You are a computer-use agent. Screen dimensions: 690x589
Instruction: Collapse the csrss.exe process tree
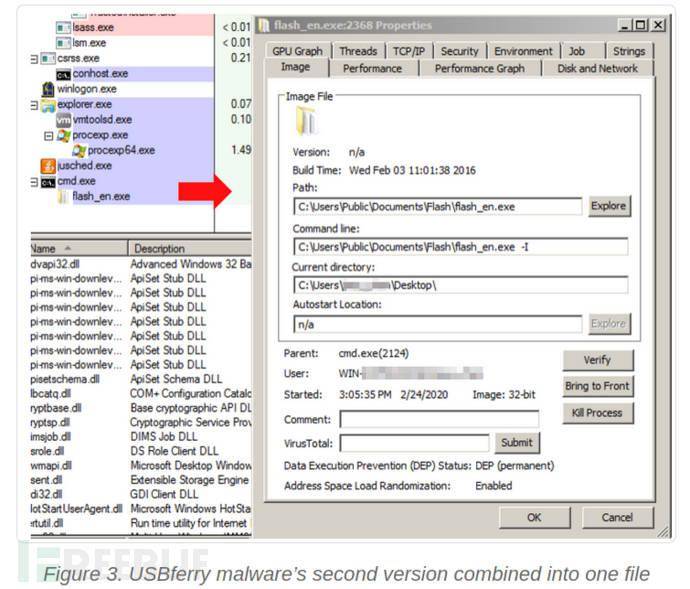[34, 59]
